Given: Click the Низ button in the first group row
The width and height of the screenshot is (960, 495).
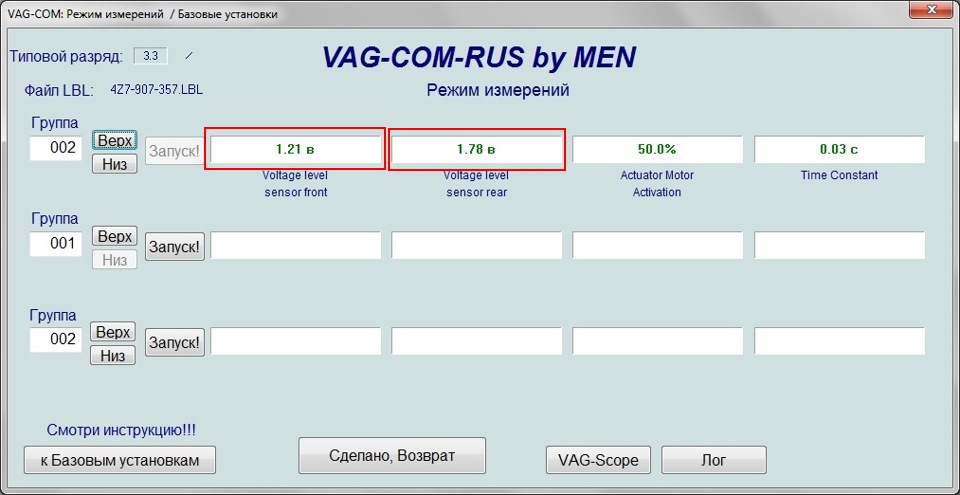Looking at the screenshot, I should coord(114,165).
